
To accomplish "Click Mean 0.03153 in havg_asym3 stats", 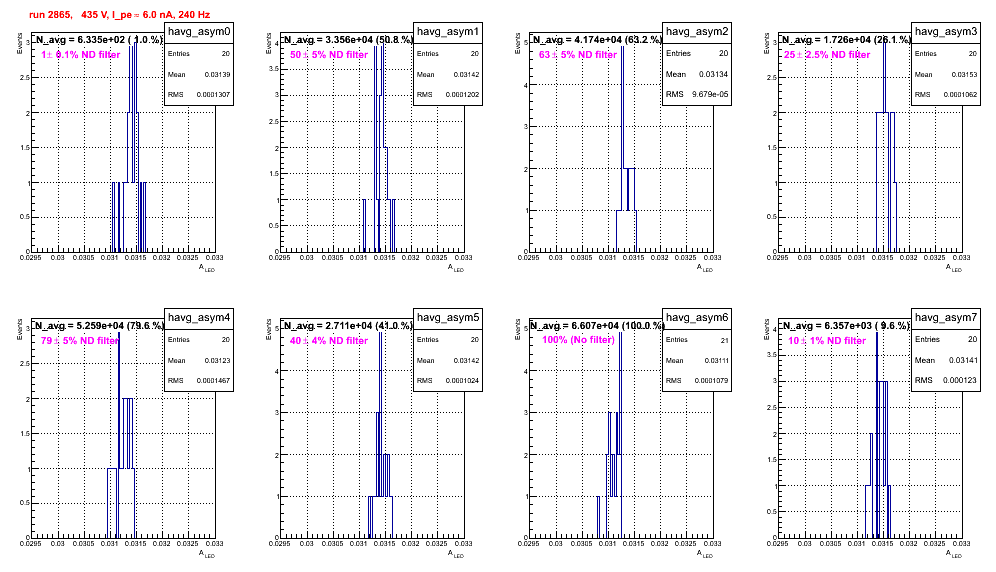I will pyautogui.click(x=946, y=74).
